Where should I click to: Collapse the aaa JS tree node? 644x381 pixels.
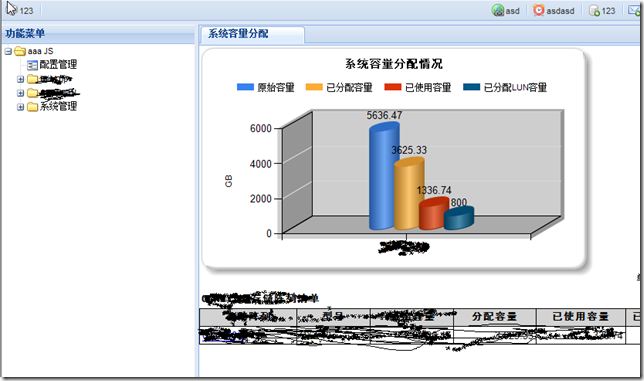point(8,52)
